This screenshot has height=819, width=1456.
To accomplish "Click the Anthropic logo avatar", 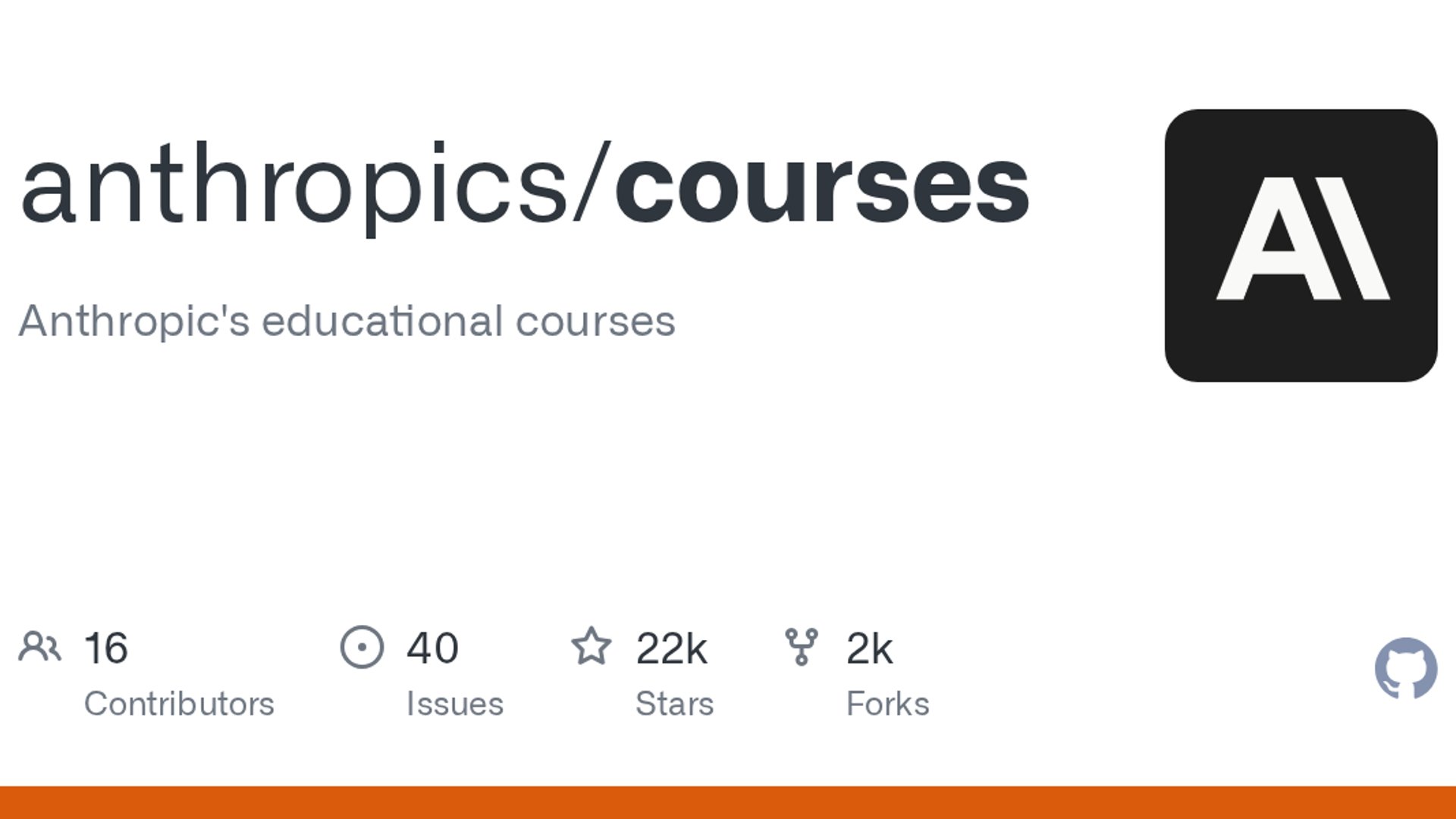I will coord(1301,245).
